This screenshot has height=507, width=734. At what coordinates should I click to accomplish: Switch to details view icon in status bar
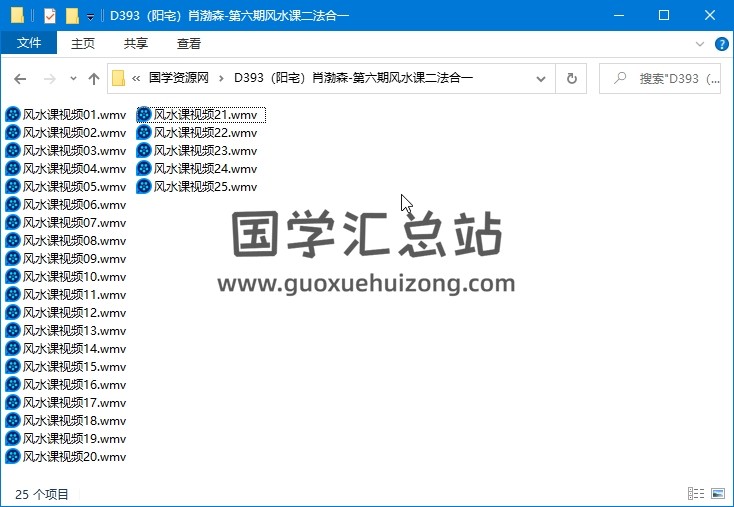tap(696, 493)
